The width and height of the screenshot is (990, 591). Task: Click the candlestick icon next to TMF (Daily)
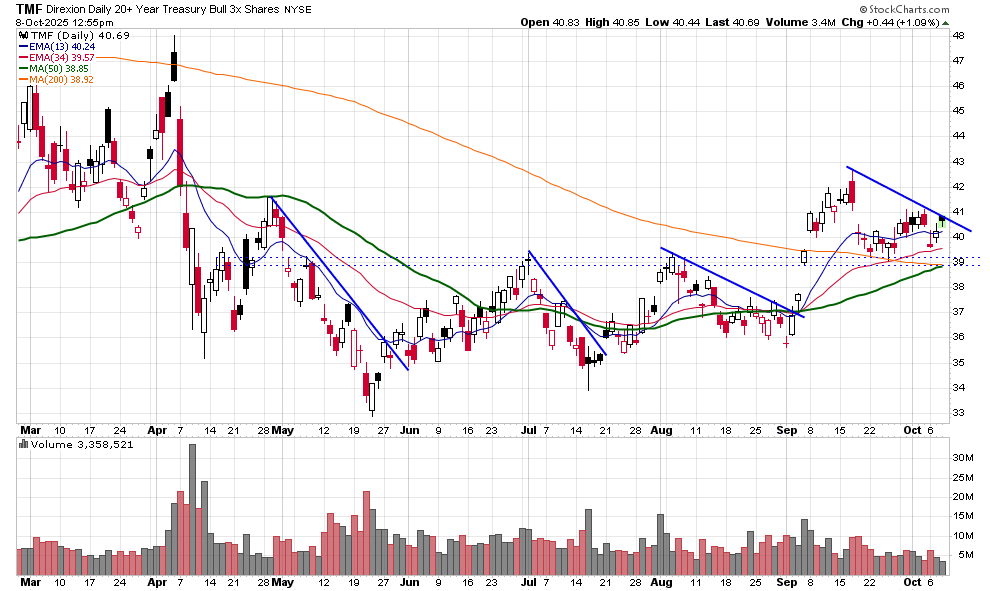click(x=25, y=34)
